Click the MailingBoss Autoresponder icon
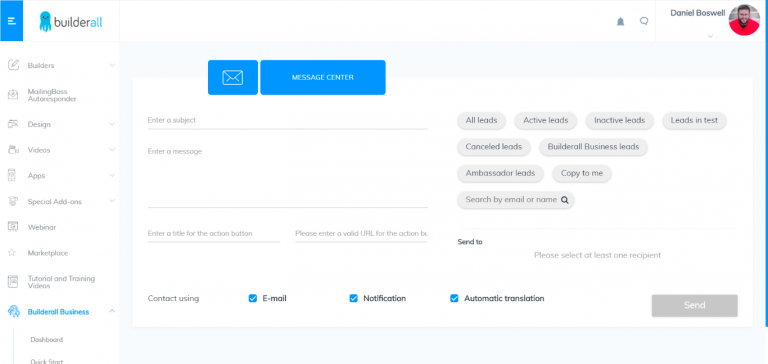The image size is (768, 364). pos(13,95)
